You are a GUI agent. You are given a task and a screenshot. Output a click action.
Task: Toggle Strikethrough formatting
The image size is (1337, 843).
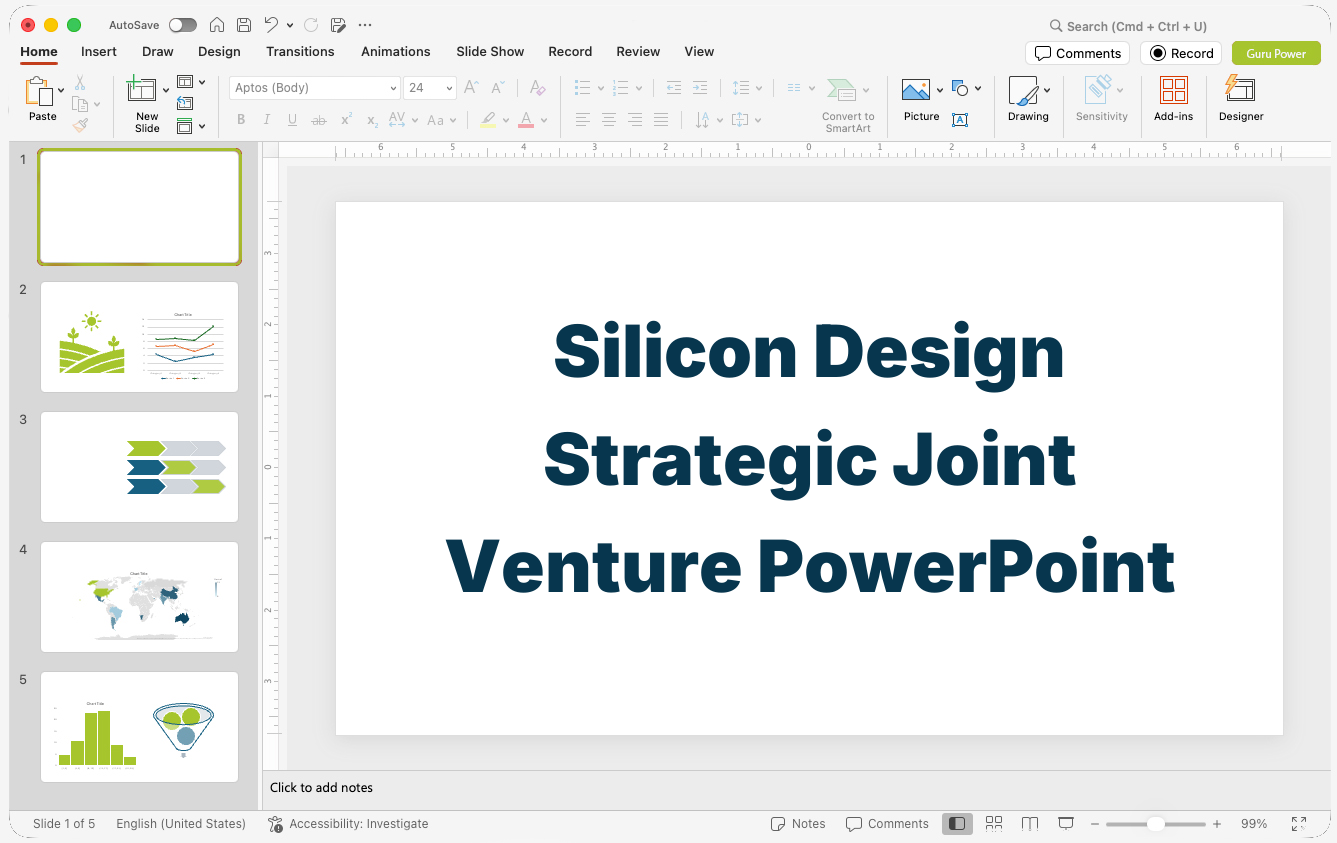coord(319,120)
